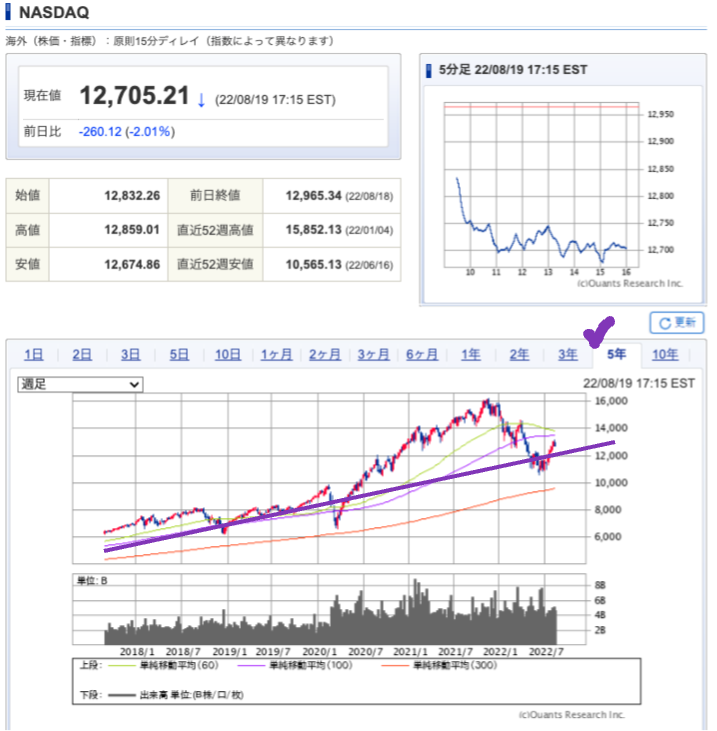This screenshot has height=731, width=717.
Task: Click the active 5年 tab
Action: tap(617, 355)
